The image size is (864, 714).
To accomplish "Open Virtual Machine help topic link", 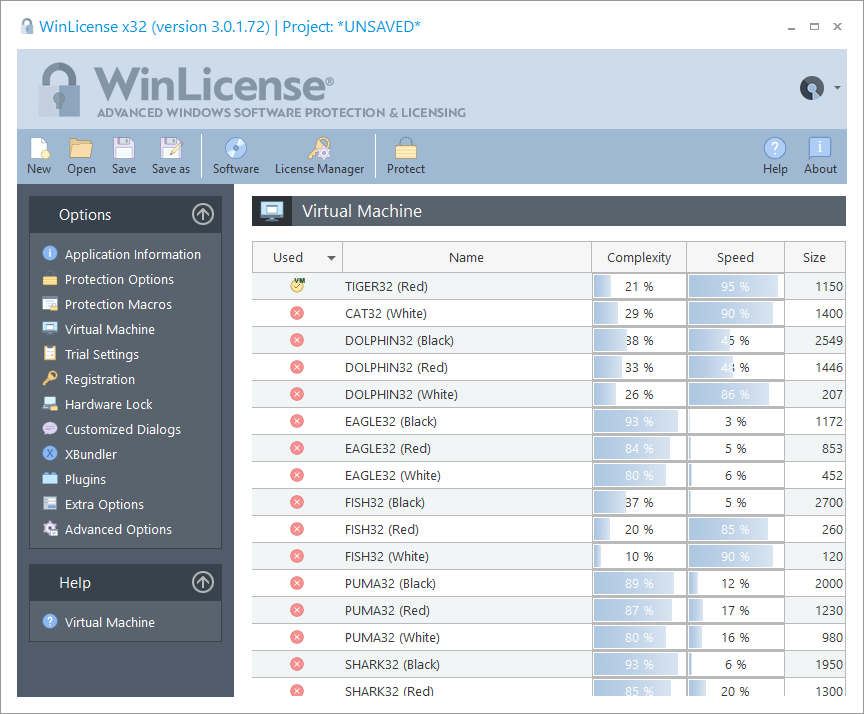I will click(110, 623).
